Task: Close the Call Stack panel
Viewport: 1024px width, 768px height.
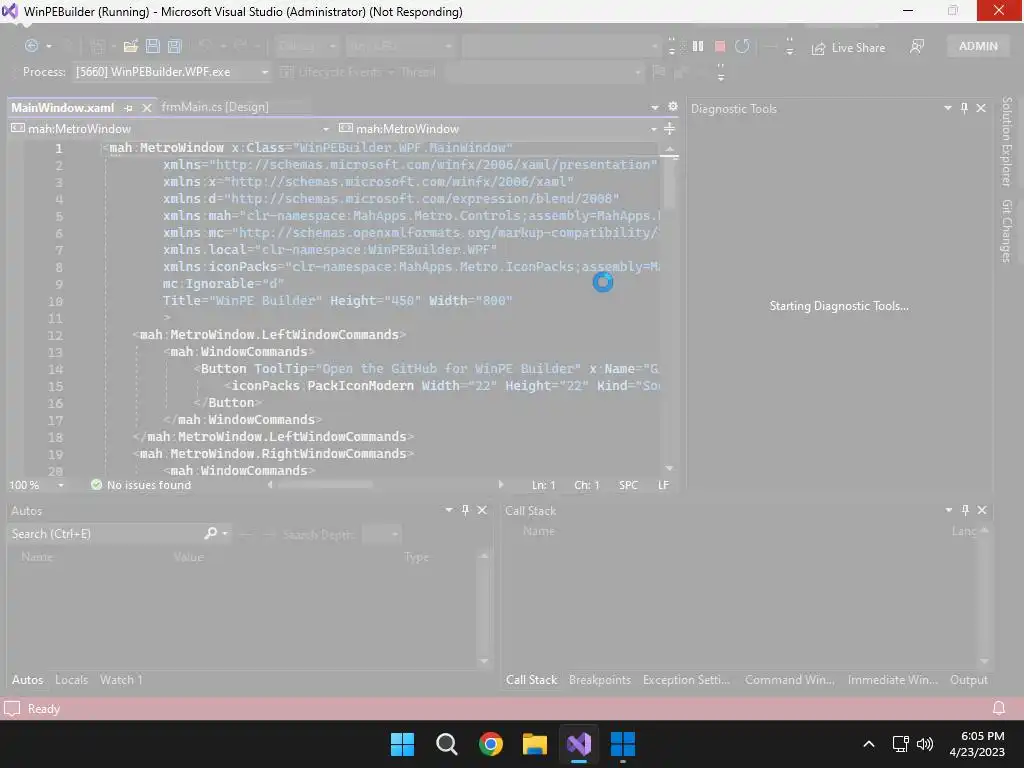Action: point(982,510)
